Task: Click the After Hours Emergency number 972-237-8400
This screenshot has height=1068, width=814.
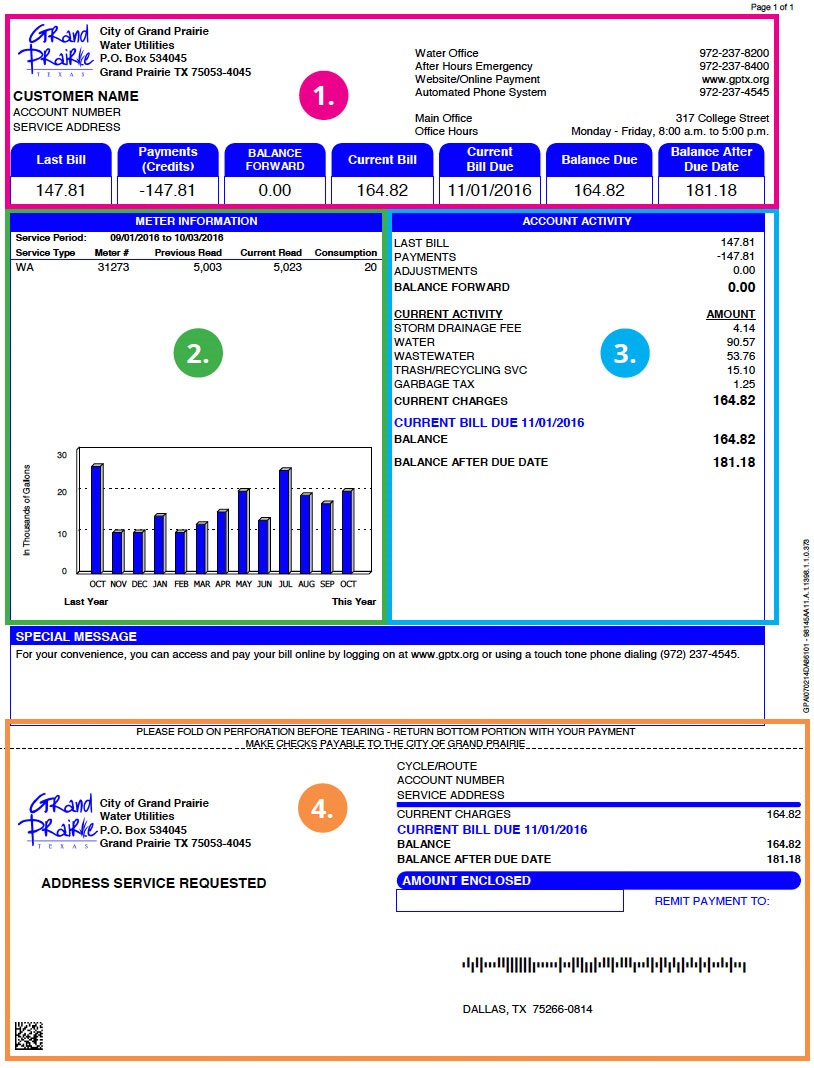Action: tap(734, 66)
